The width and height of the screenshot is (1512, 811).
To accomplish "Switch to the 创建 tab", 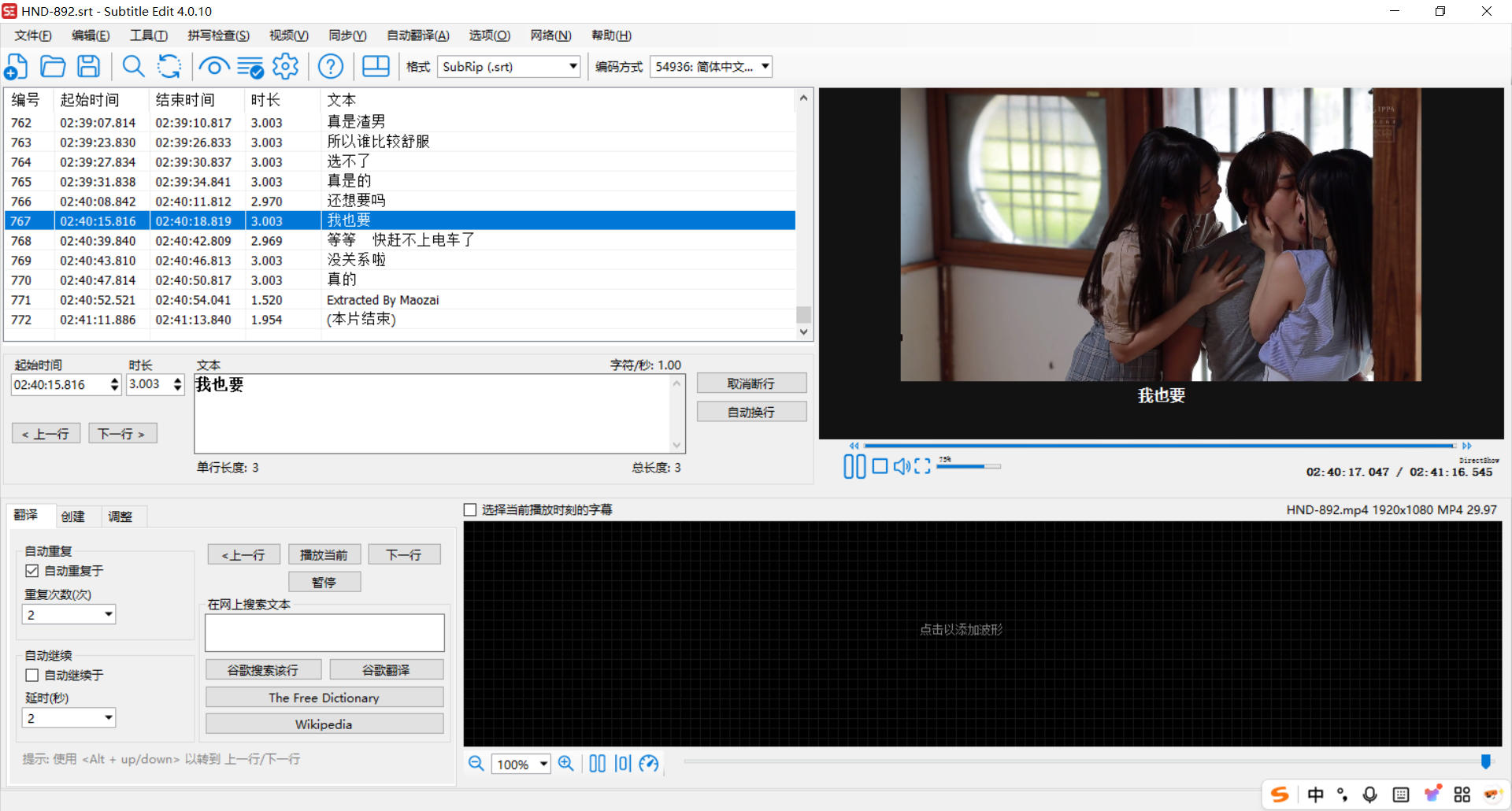I will click(x=72, y=517).
